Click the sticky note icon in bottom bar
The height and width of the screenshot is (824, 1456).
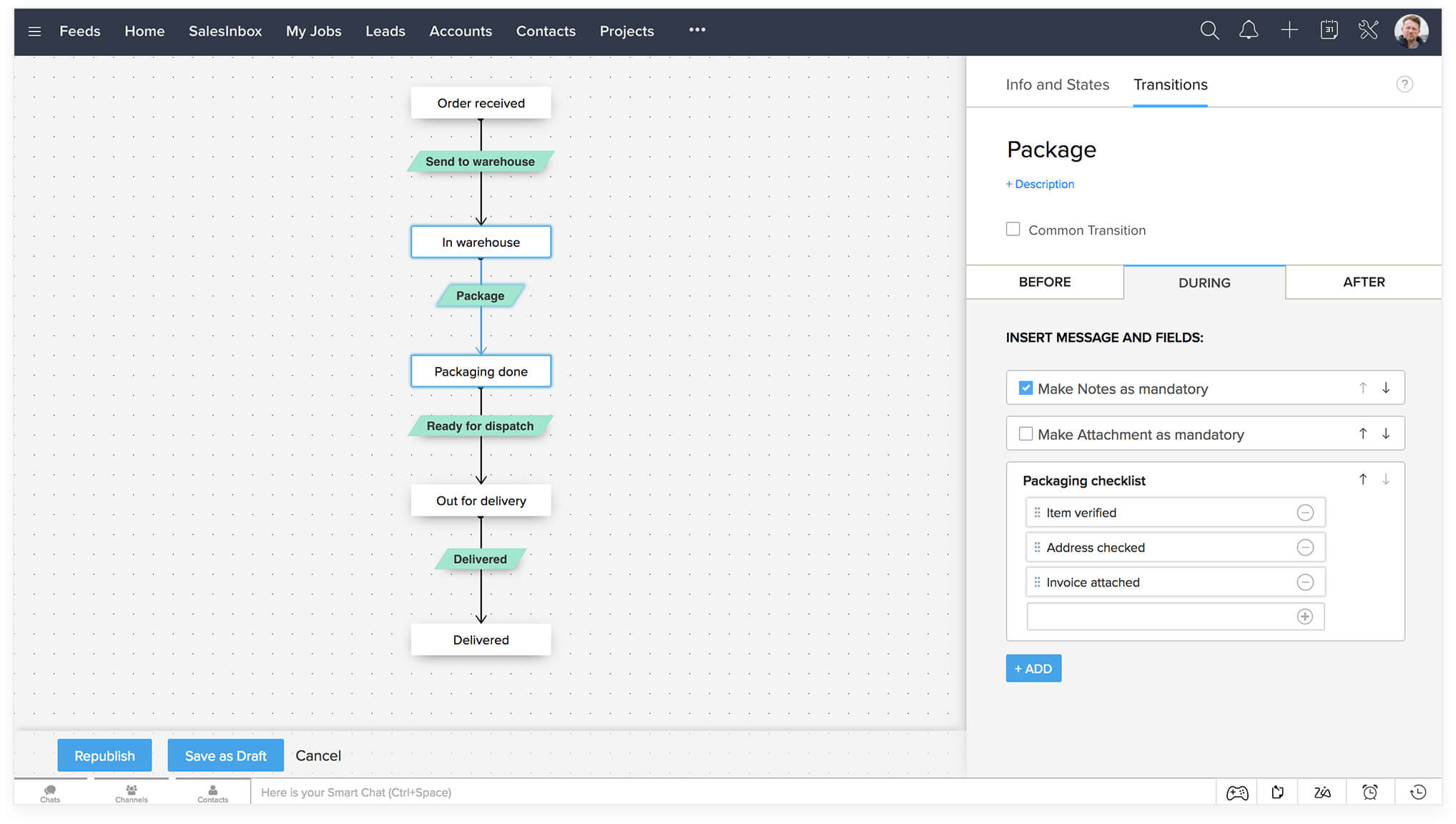point(1278,793)
